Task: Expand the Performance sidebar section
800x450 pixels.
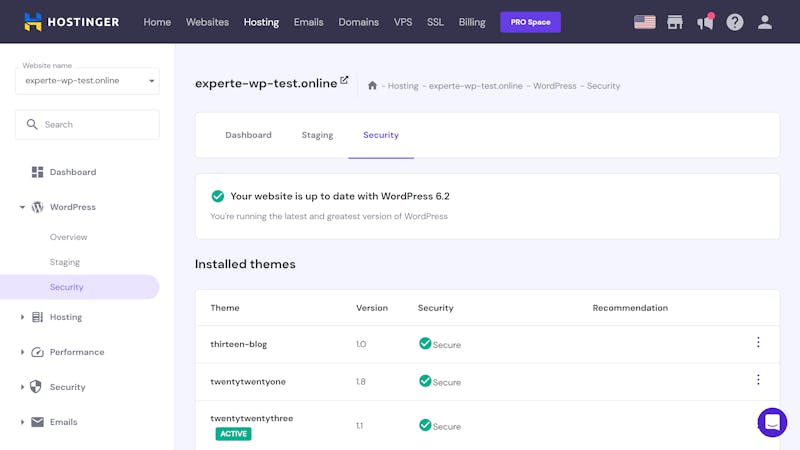Action: click(x=22, y=352)
